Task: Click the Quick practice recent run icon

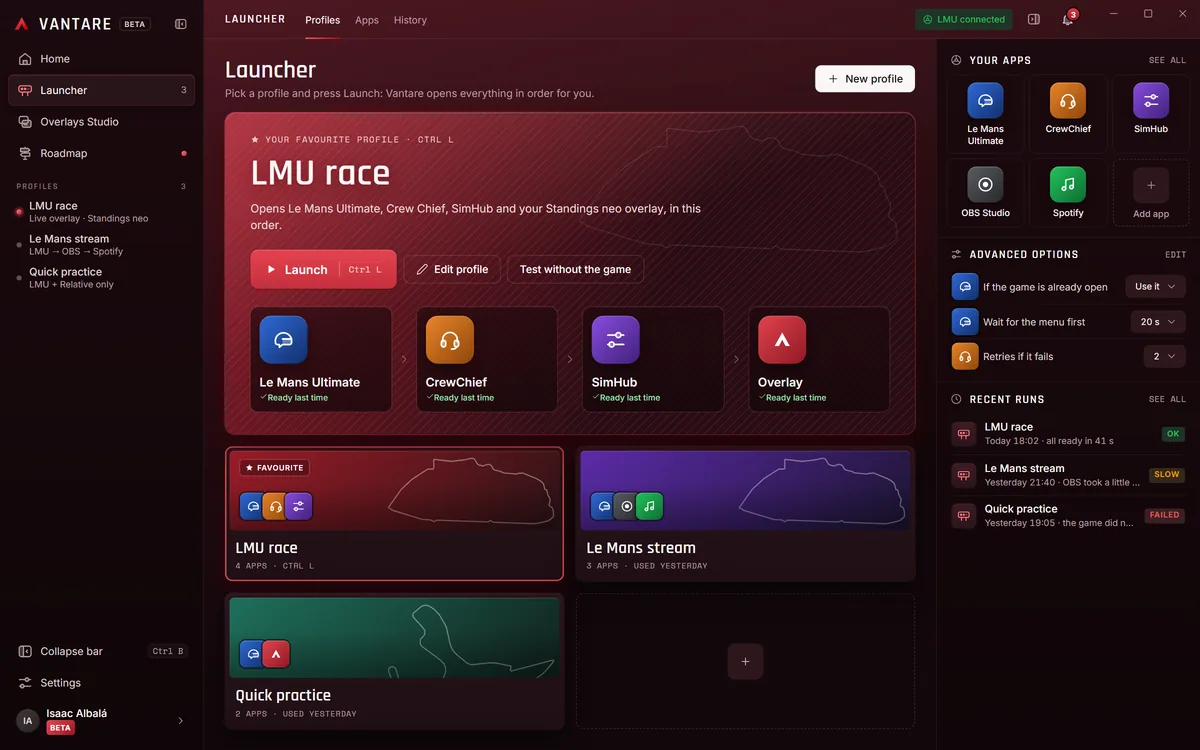Action: (963, 516)
